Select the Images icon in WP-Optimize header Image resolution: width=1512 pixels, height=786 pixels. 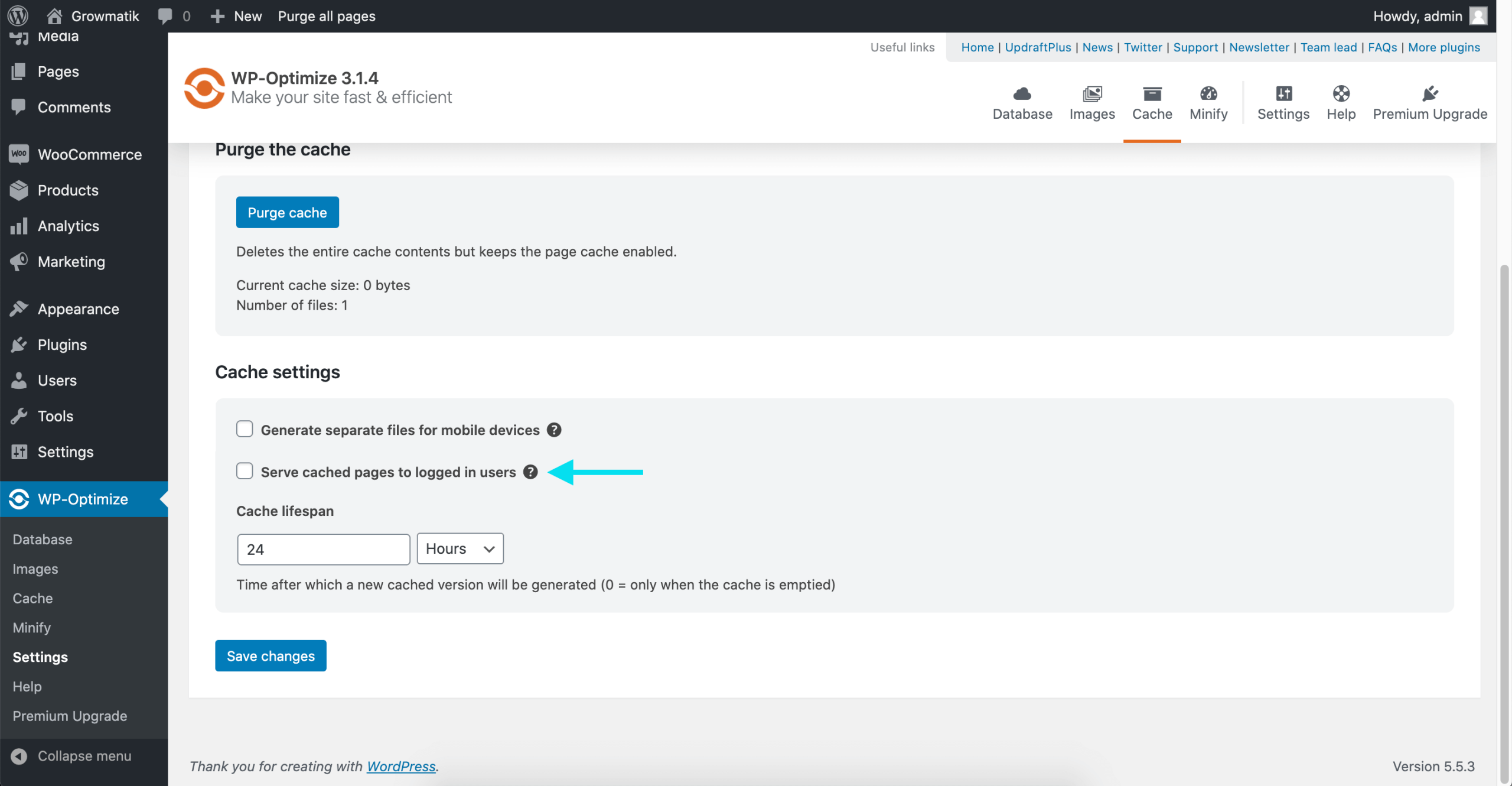tap(1092, 103)
